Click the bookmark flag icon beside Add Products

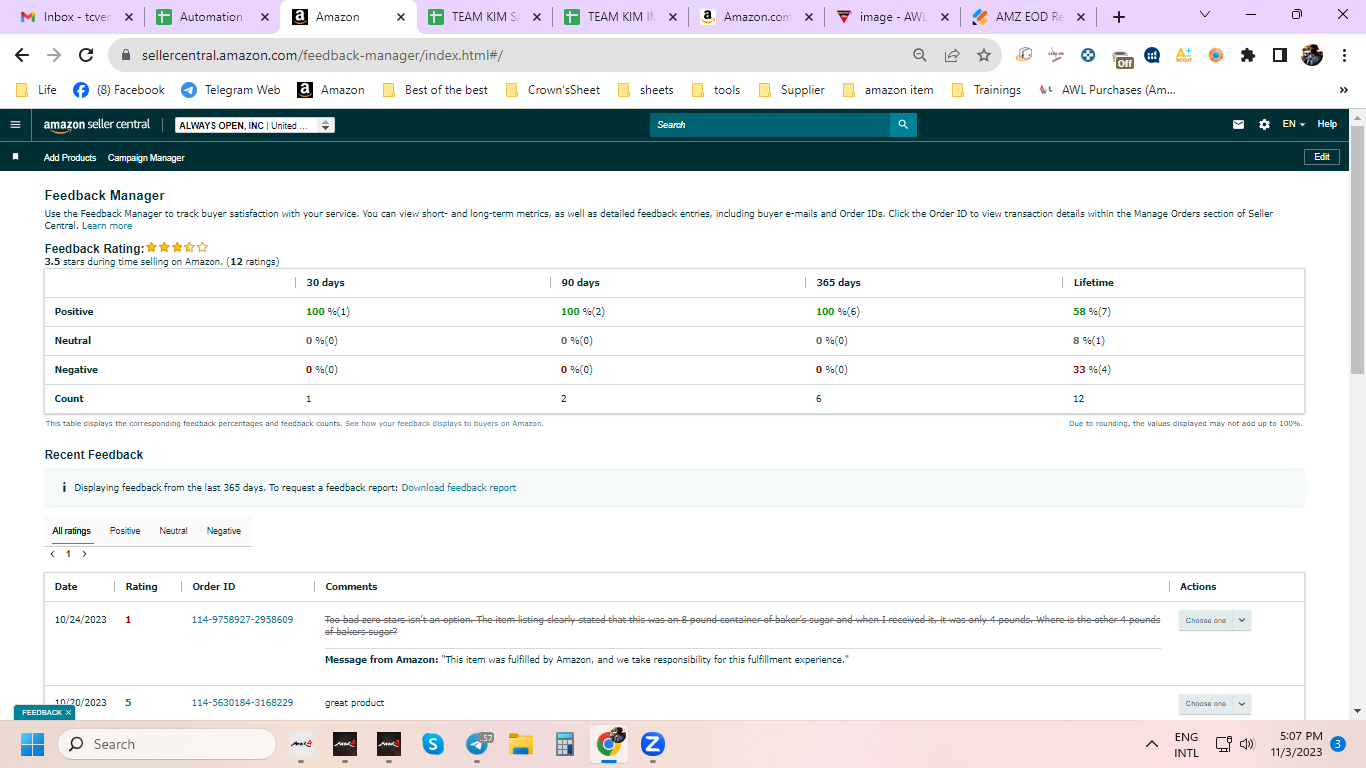click(15, 157)
